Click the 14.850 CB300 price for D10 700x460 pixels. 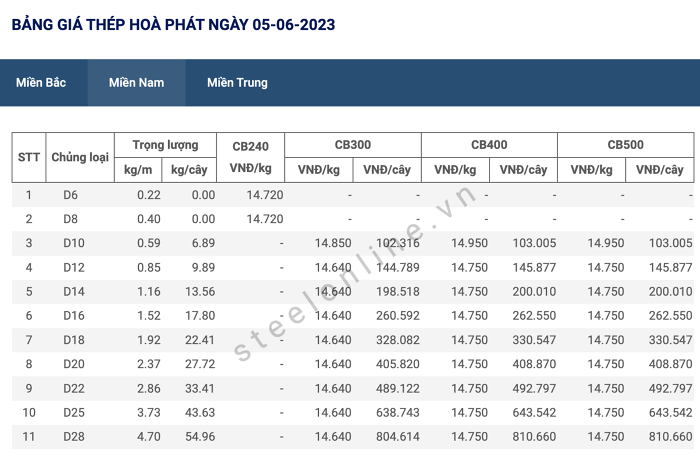(x=333, y=243)
